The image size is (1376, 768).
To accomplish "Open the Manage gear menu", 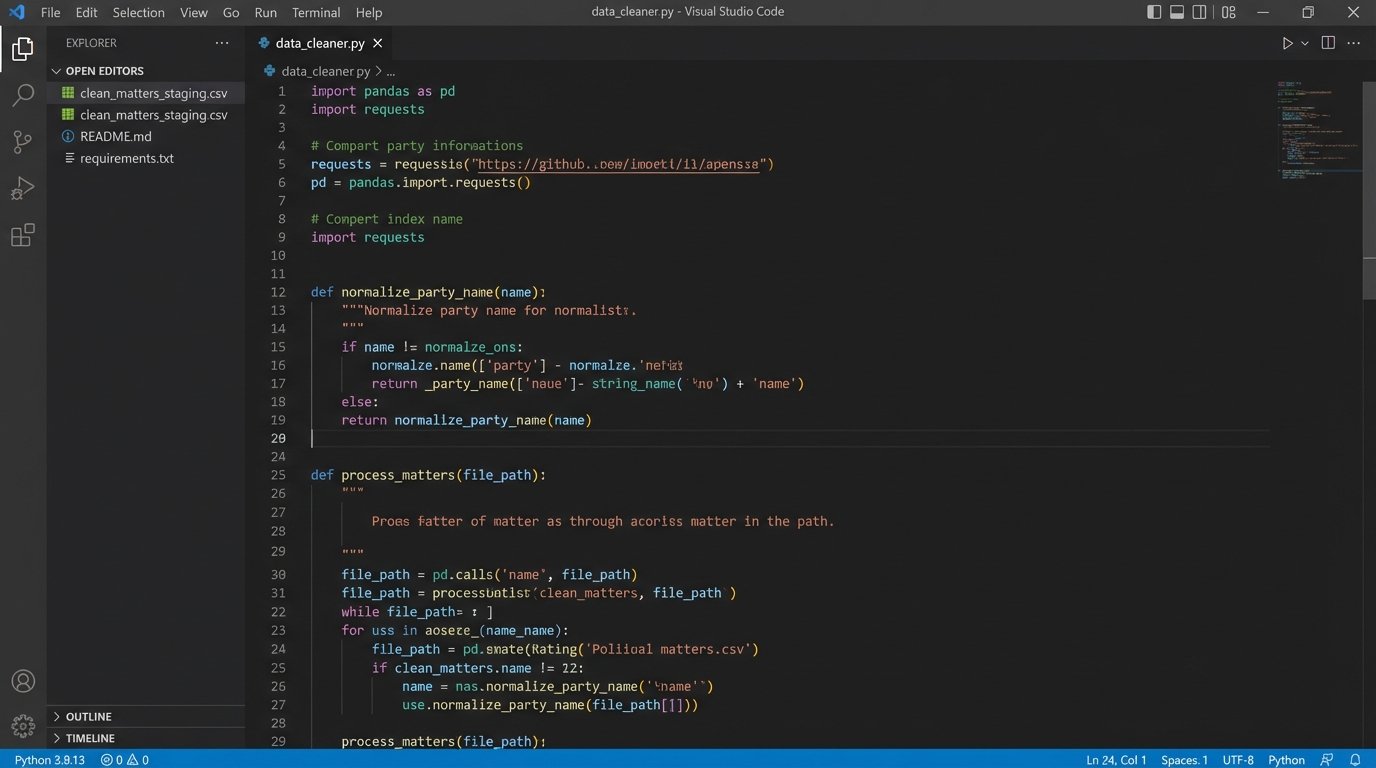I will coord(22,725).
